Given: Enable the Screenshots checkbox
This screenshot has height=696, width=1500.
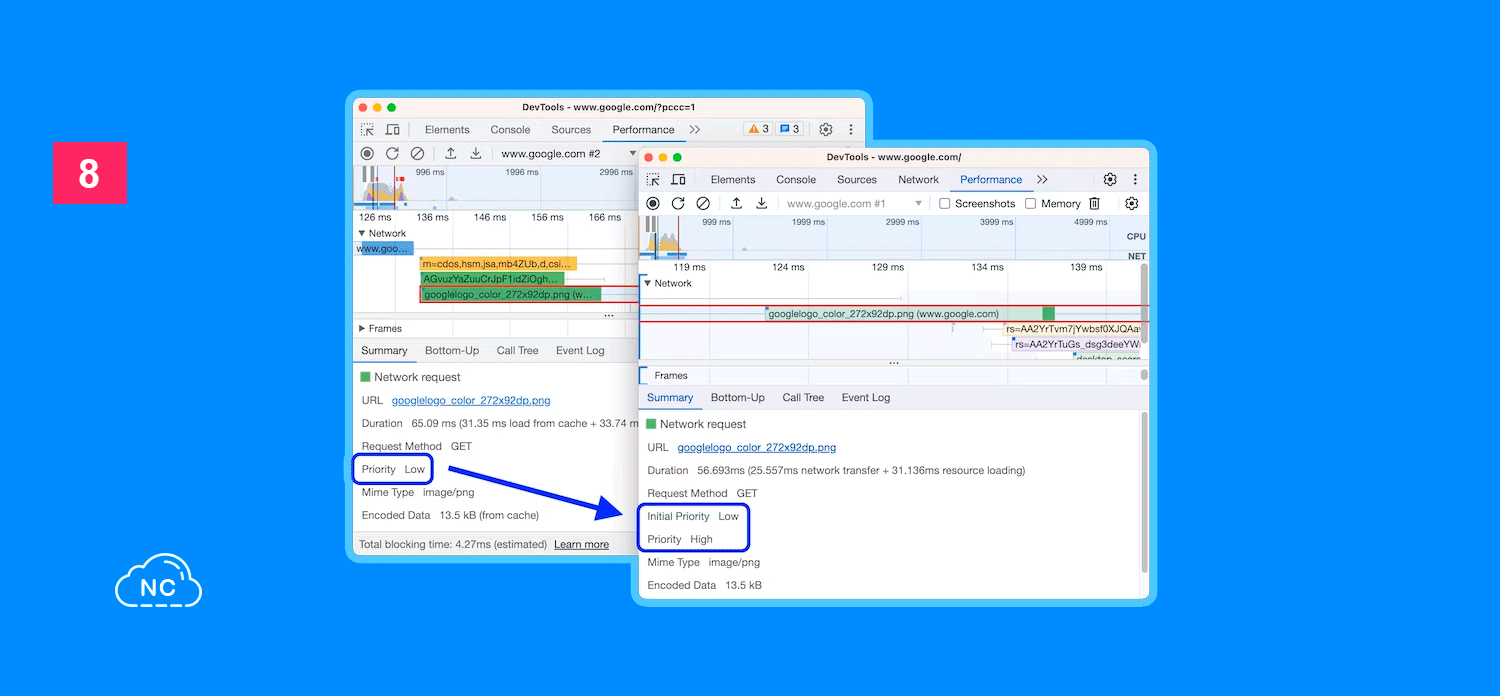Looking at the screenshot, I should (945, 204).
